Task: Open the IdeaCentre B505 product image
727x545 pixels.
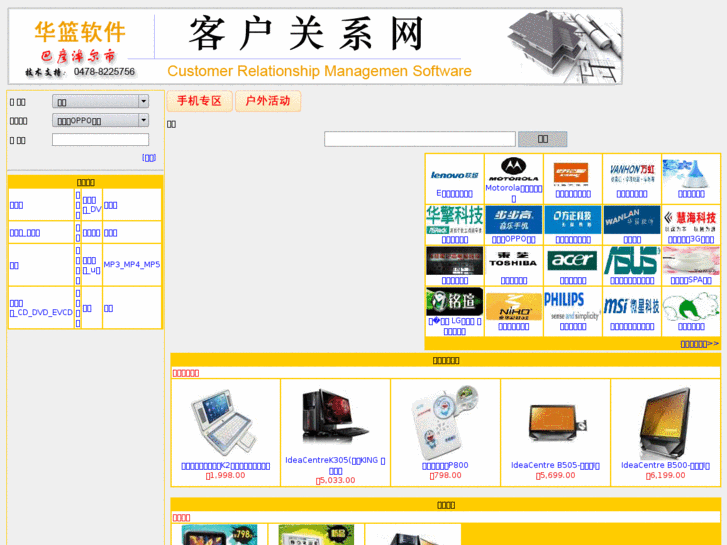Action: (555, 422)
